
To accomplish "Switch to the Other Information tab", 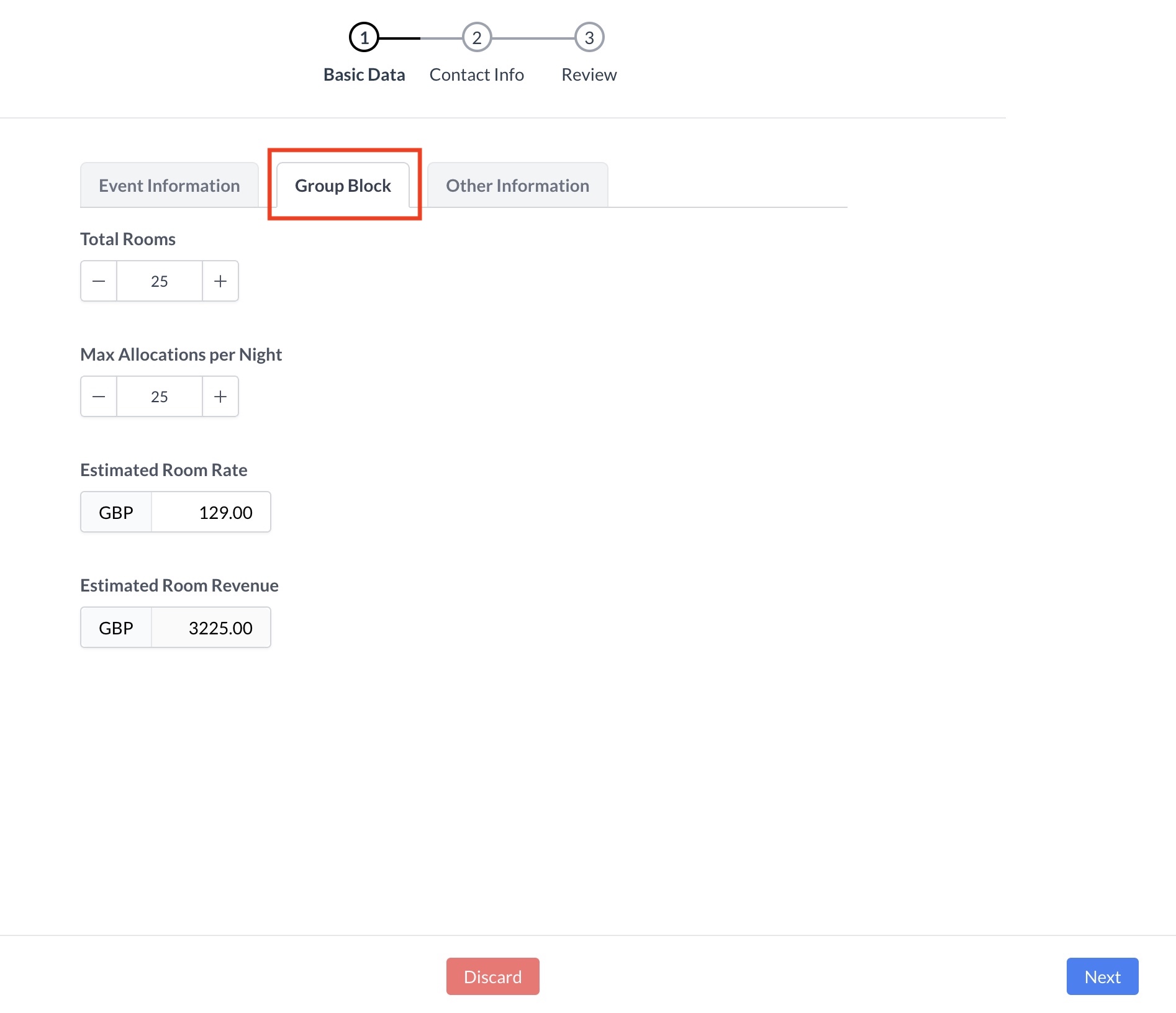I will point(517,186).
